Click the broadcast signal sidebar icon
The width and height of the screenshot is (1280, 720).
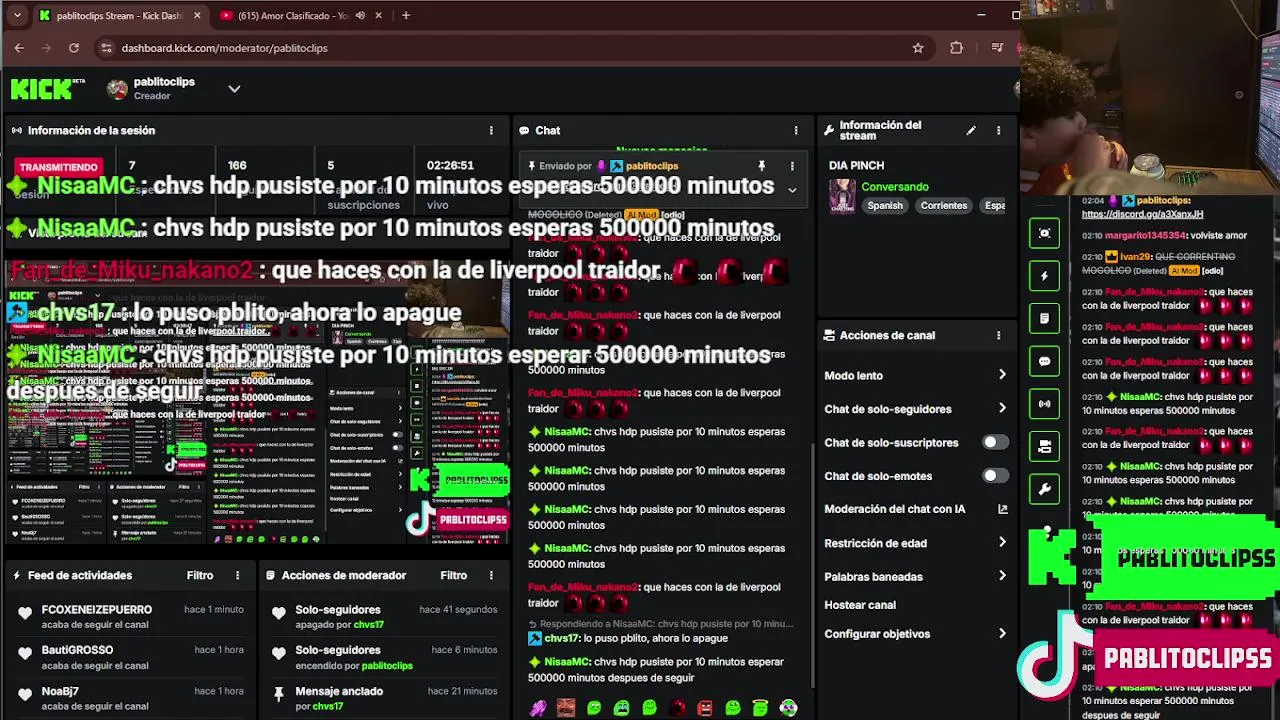(x=1045, y=404)
